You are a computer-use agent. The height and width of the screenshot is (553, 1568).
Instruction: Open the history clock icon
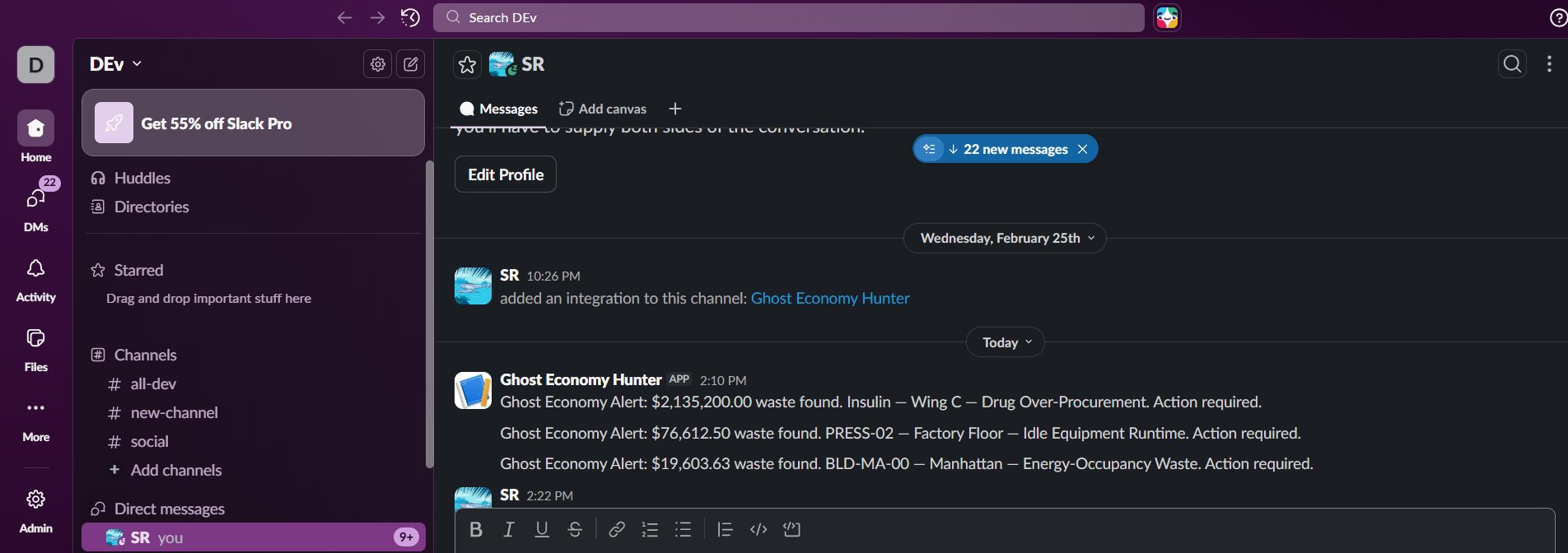(x=410, y=17)
